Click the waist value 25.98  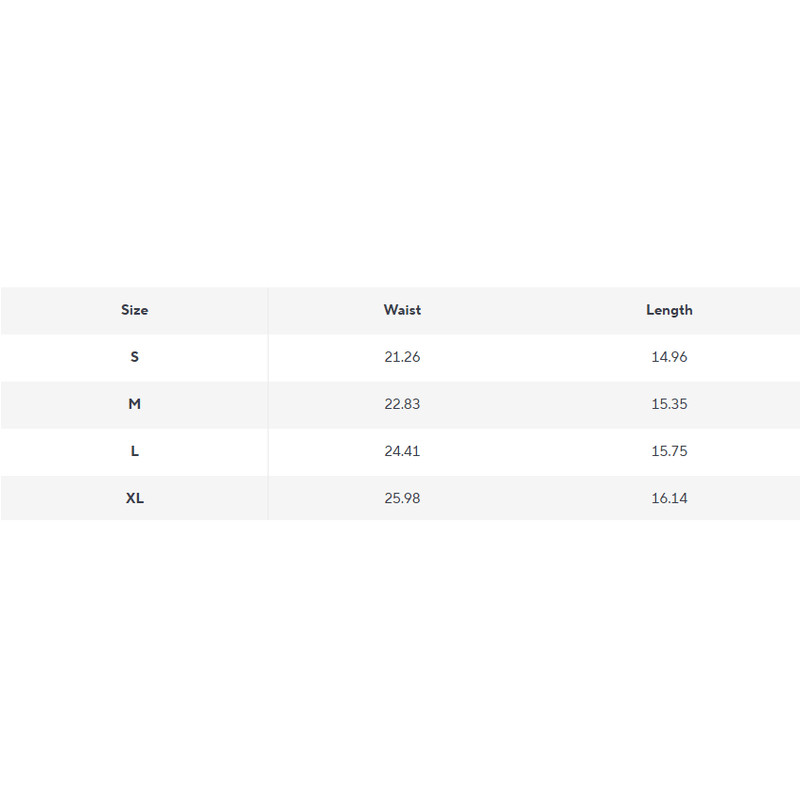pos(402,498)
